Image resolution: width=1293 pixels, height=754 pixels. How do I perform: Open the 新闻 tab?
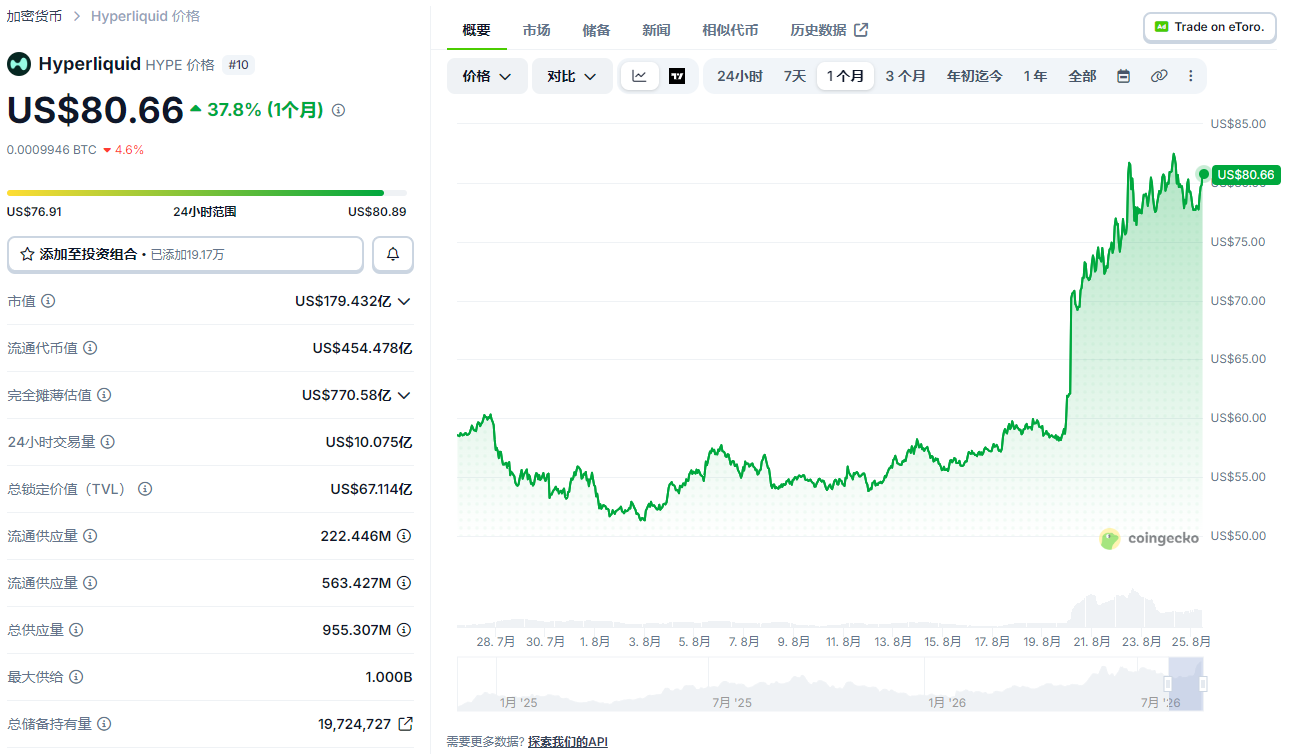656,30
